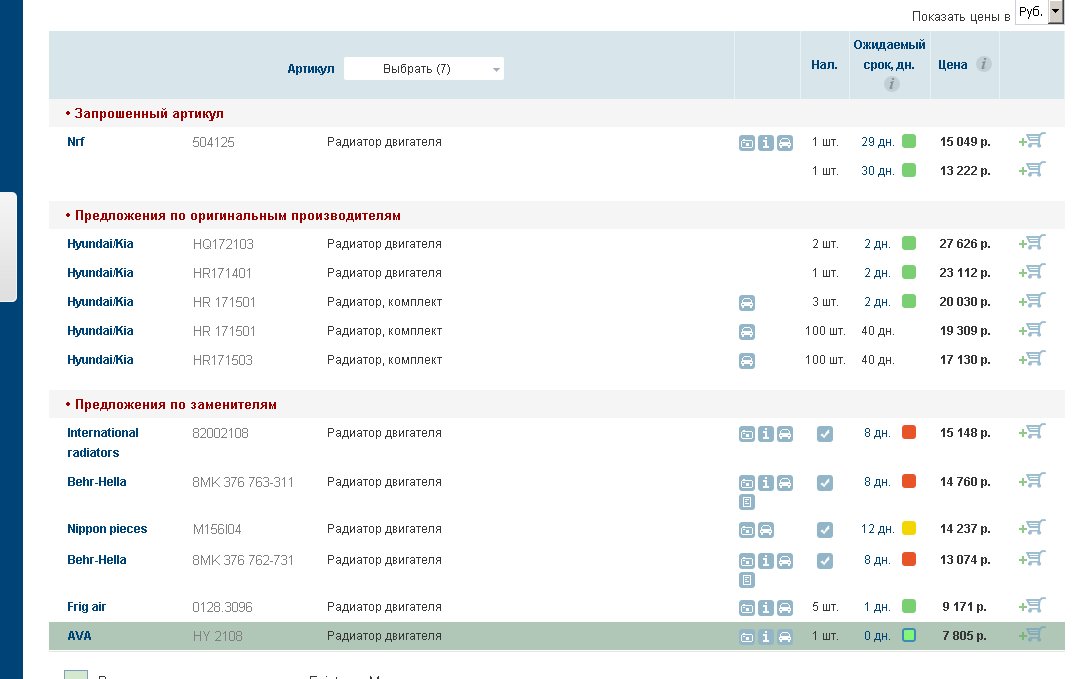Open photo icon for International radiators 82002108

click(747, 434)
